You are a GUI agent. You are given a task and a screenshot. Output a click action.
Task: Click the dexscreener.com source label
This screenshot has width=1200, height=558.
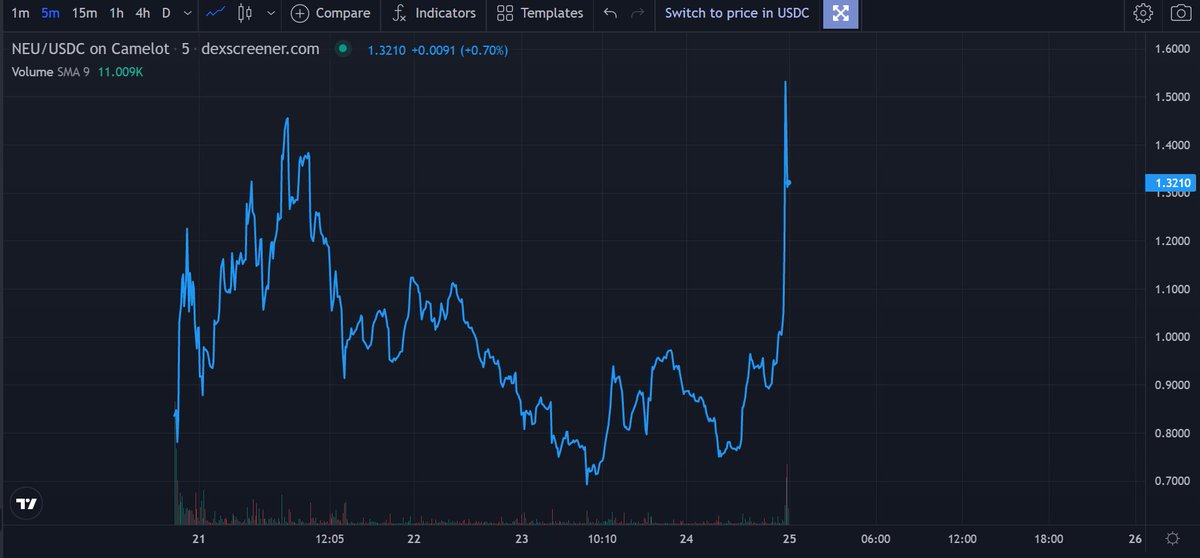point(261,49)
